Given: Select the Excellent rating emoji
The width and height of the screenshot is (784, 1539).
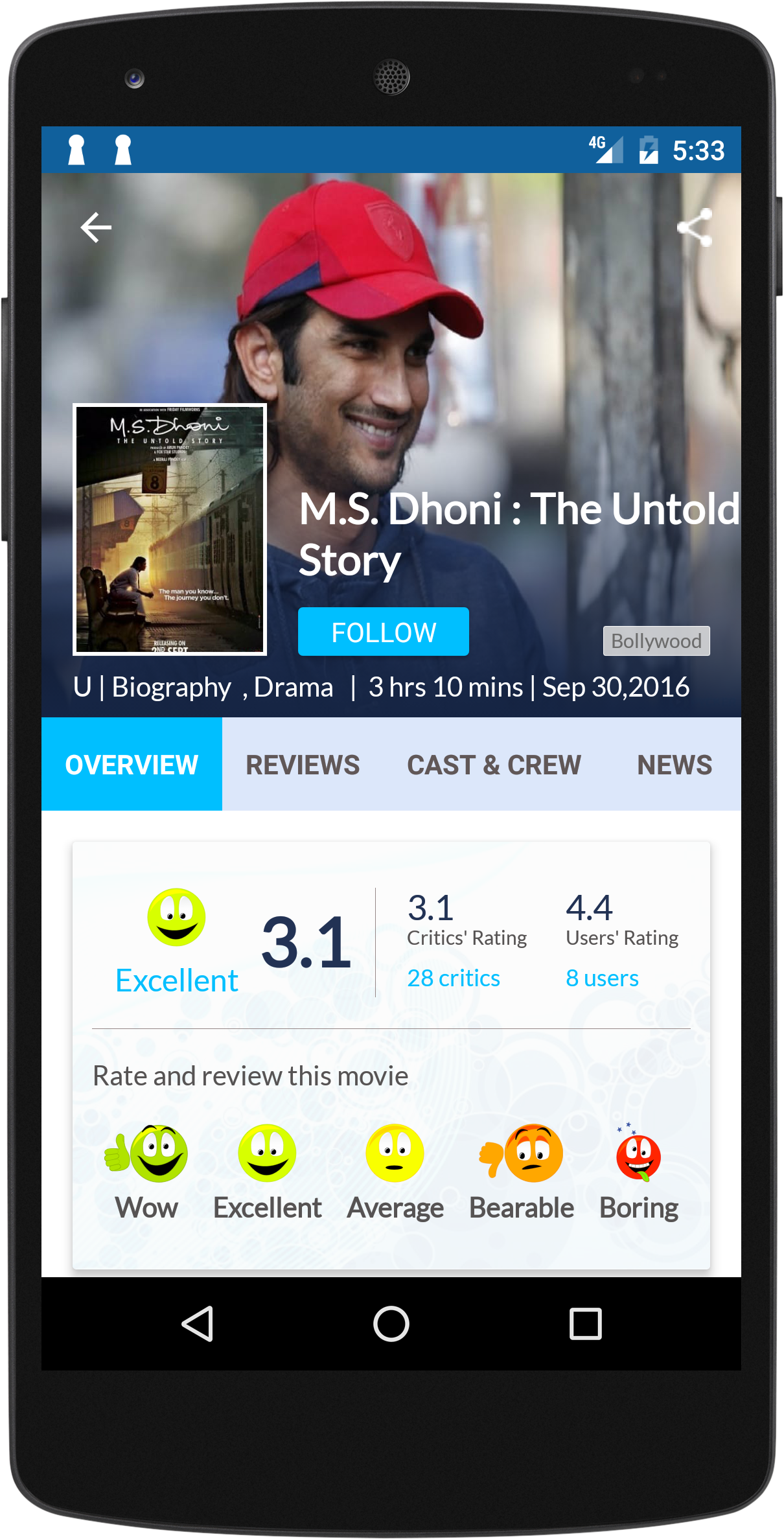Looking at the screenshot, I should pyautogui.click(x=267, y=1153).
